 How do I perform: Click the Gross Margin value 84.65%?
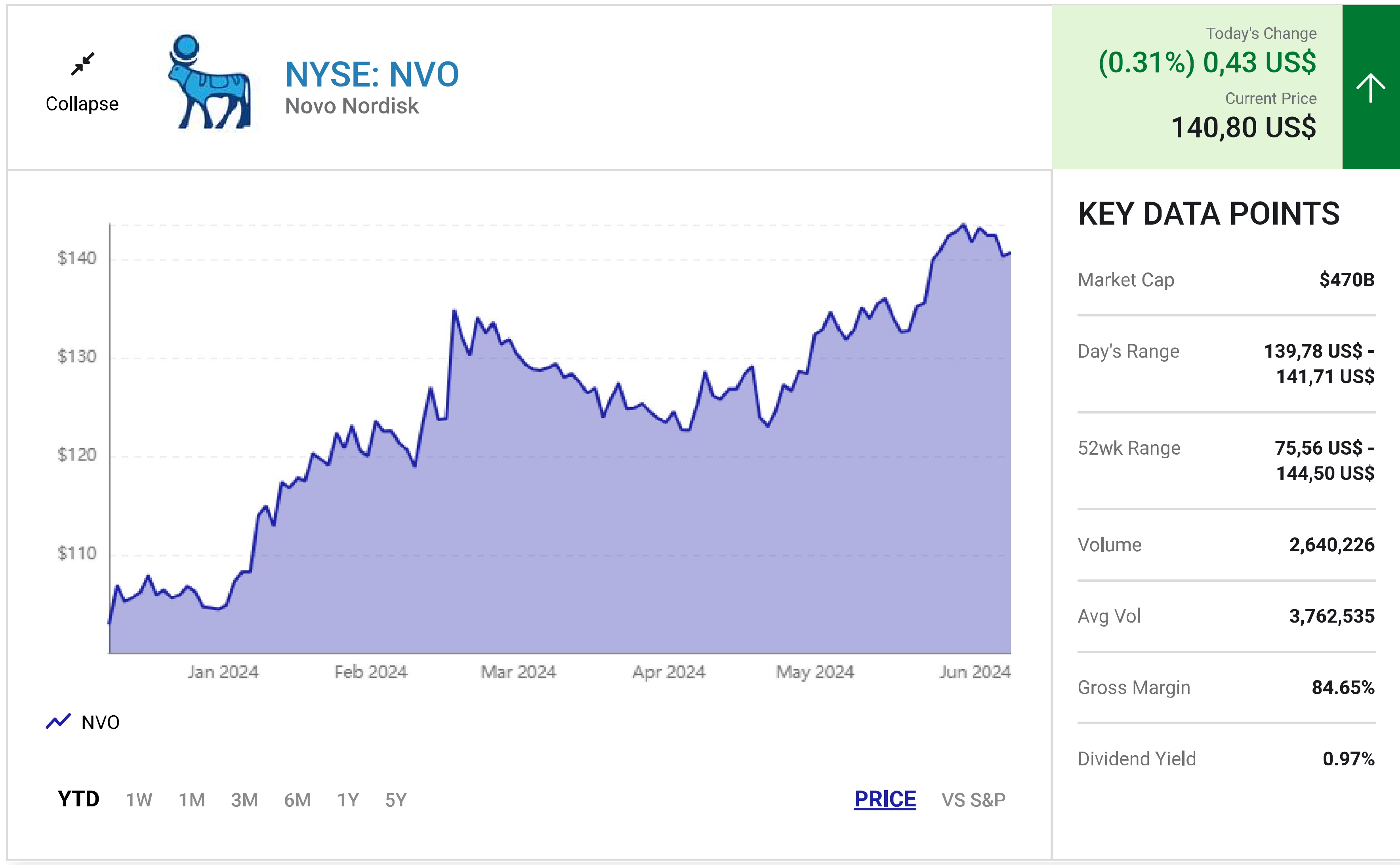[x=1343, y=687]
